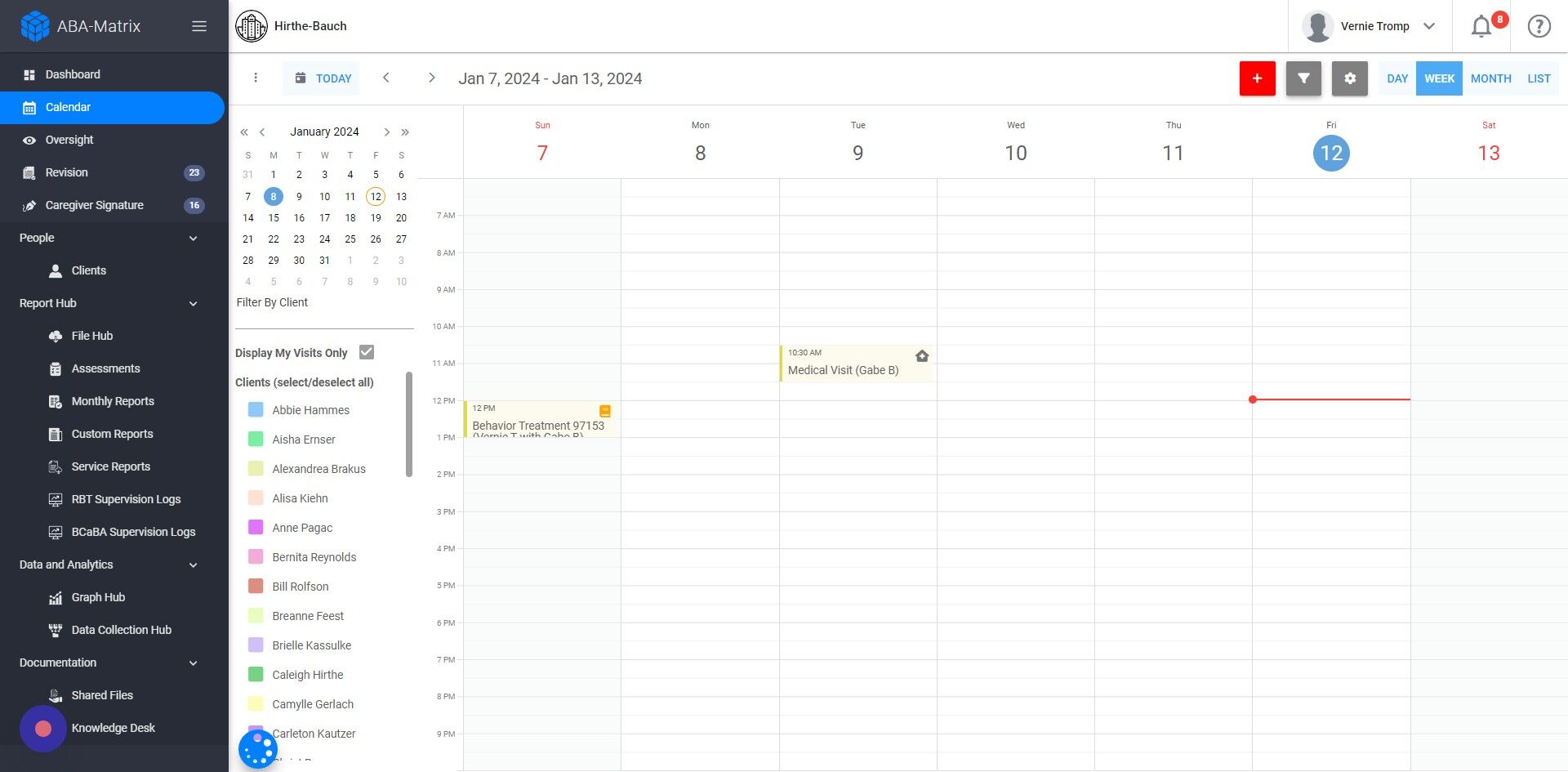Toggle Alexandrea Brakus client color checkbox
The height and width of the screenshot is (772, 1568).
coord(256,469)
